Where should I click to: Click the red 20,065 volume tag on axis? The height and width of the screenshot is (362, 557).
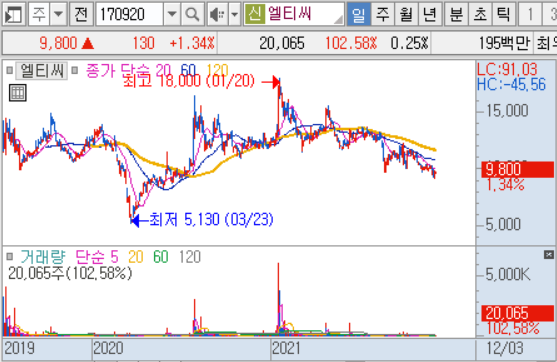(517, 313)
